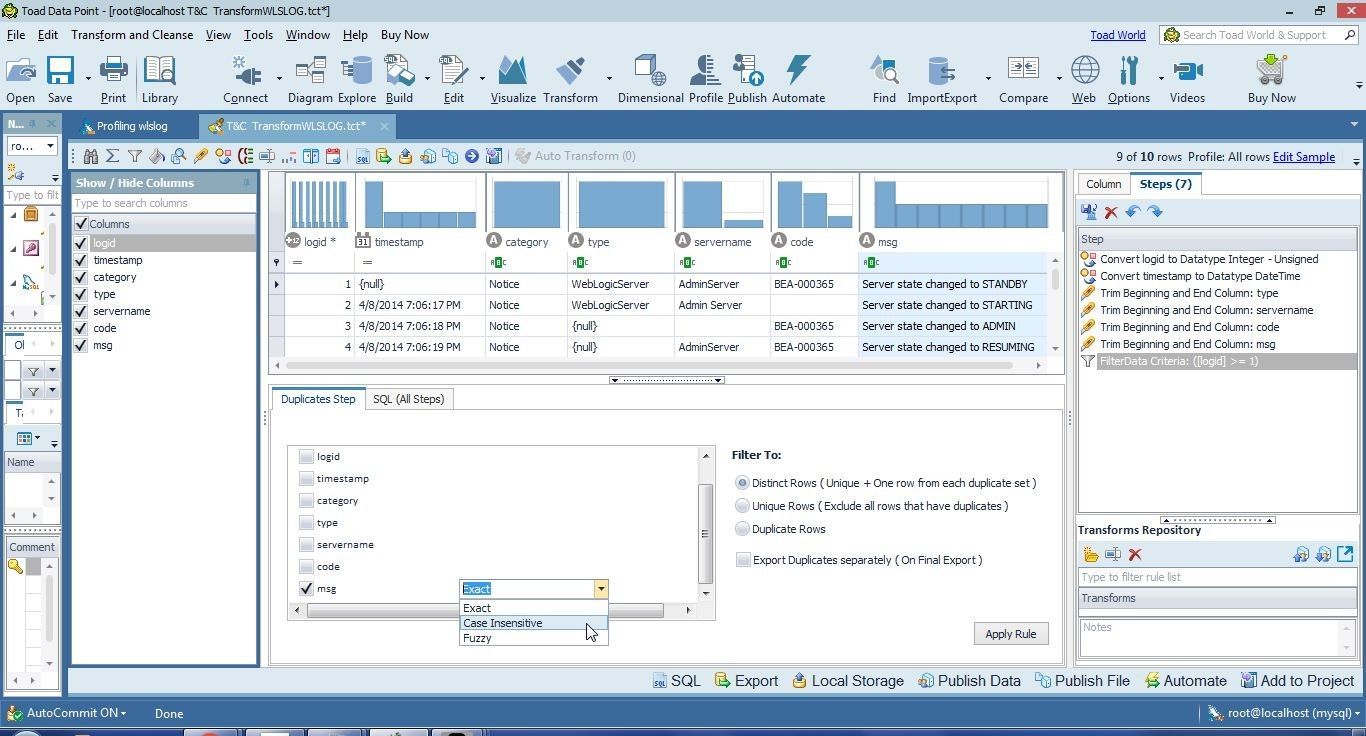1366x736 pixels.
Task: Open the connection combo box in navigator
Action: (x=32, y=146)
